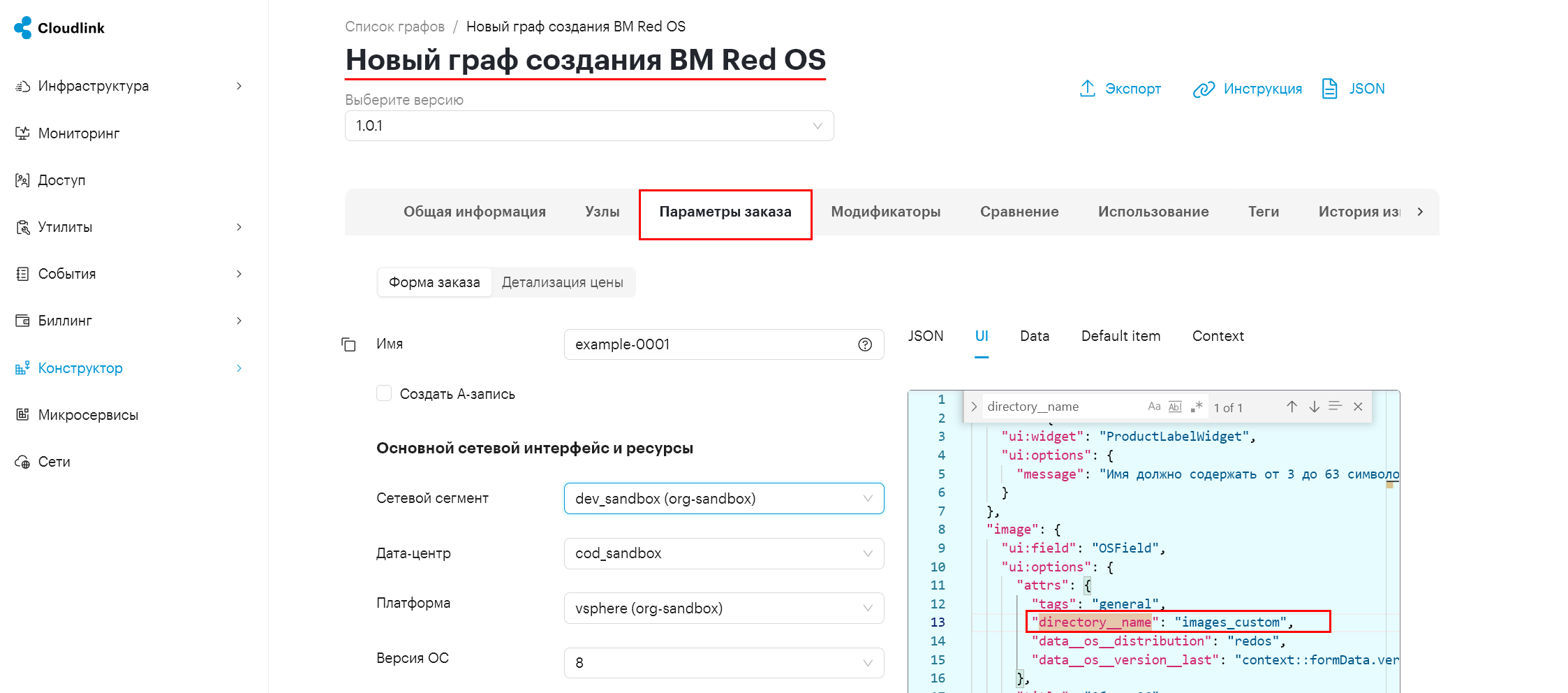Switch editor to Context tab
Image resolution: width=1568 pixels, height=693 pixels.
coord(1218,336)
